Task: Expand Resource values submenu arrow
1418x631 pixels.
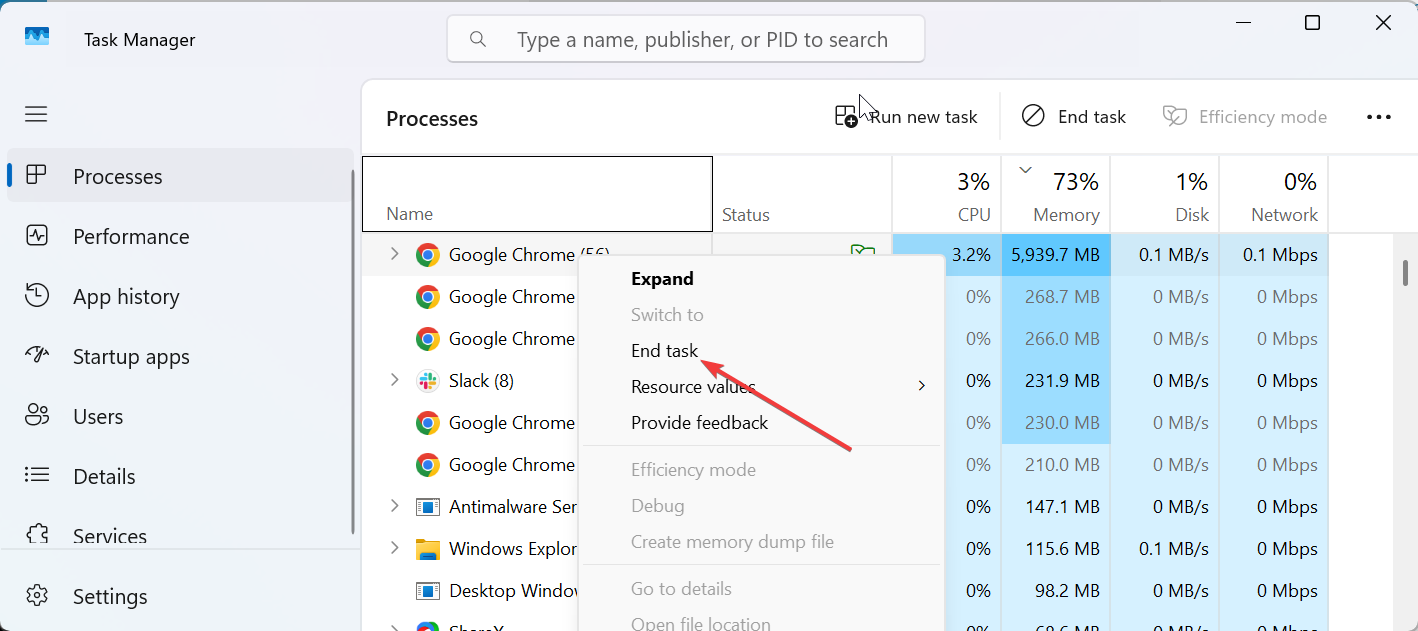Action: pyautogui.click(x=921, y=386)
